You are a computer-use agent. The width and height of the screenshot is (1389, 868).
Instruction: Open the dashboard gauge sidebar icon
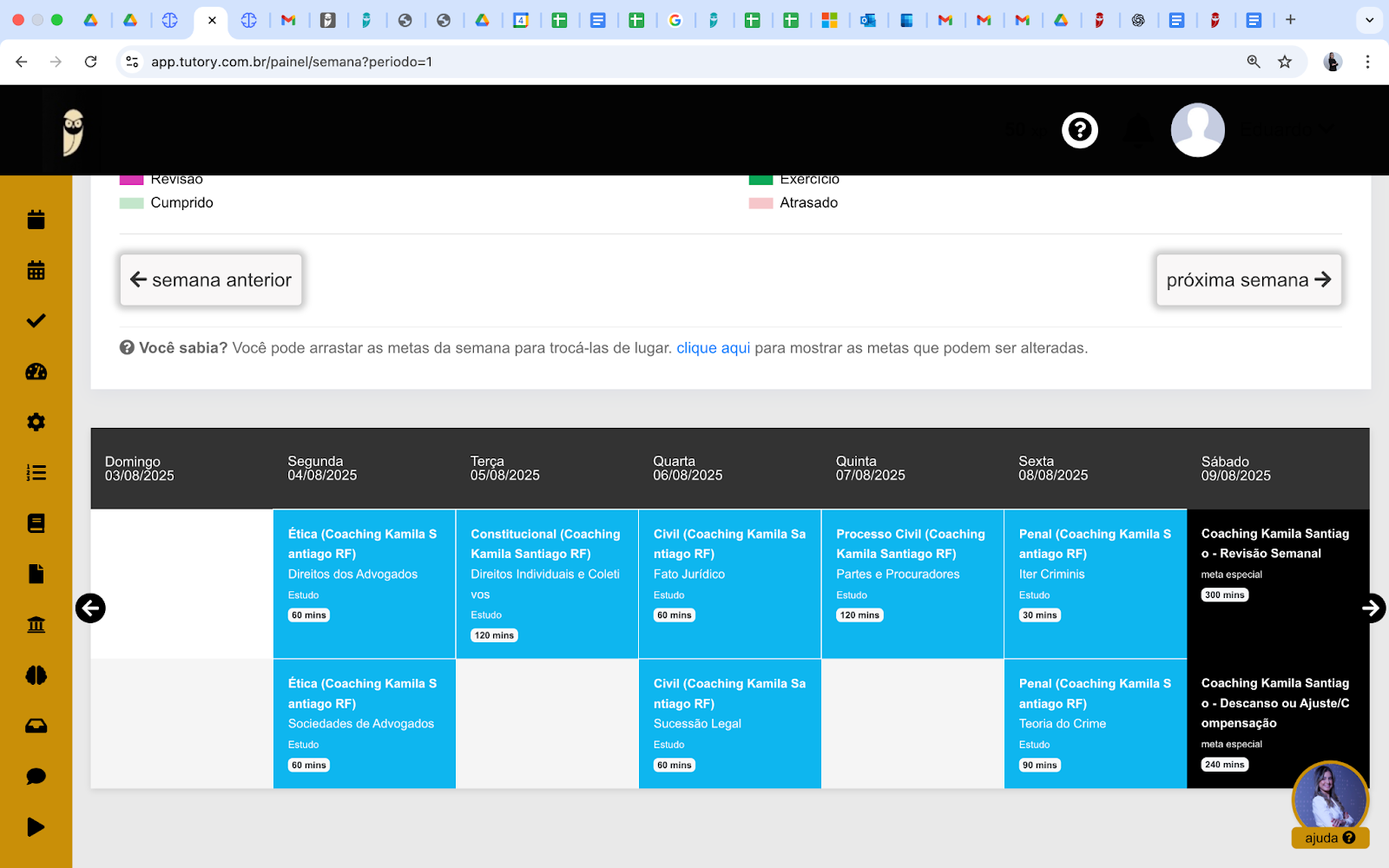36,372
